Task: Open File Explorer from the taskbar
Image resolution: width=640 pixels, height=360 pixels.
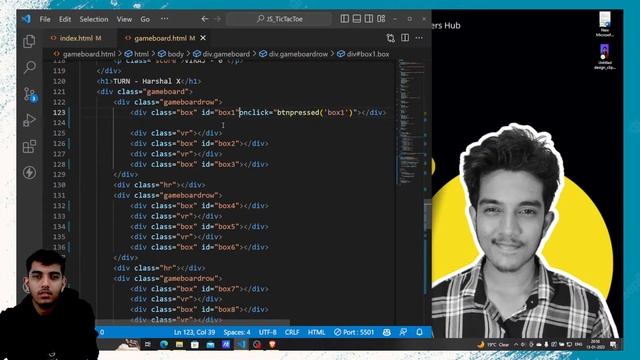Action: [180, 344]
